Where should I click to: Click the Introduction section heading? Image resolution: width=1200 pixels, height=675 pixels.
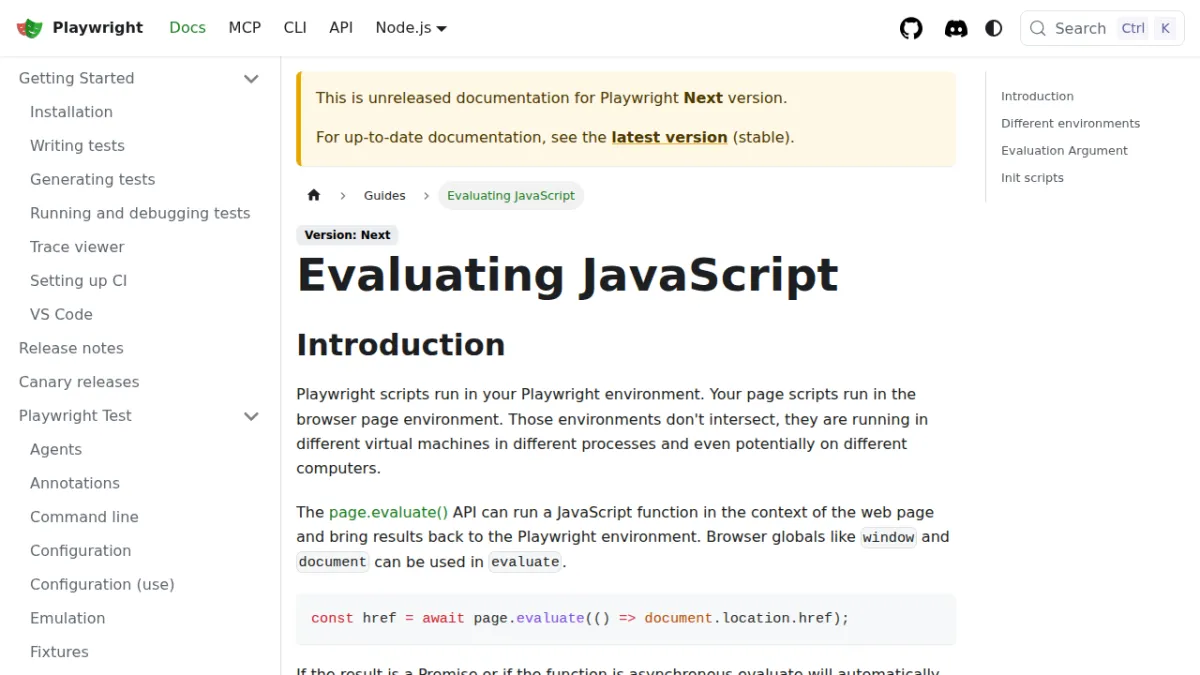pyautogui.click(x=400, y=345)
